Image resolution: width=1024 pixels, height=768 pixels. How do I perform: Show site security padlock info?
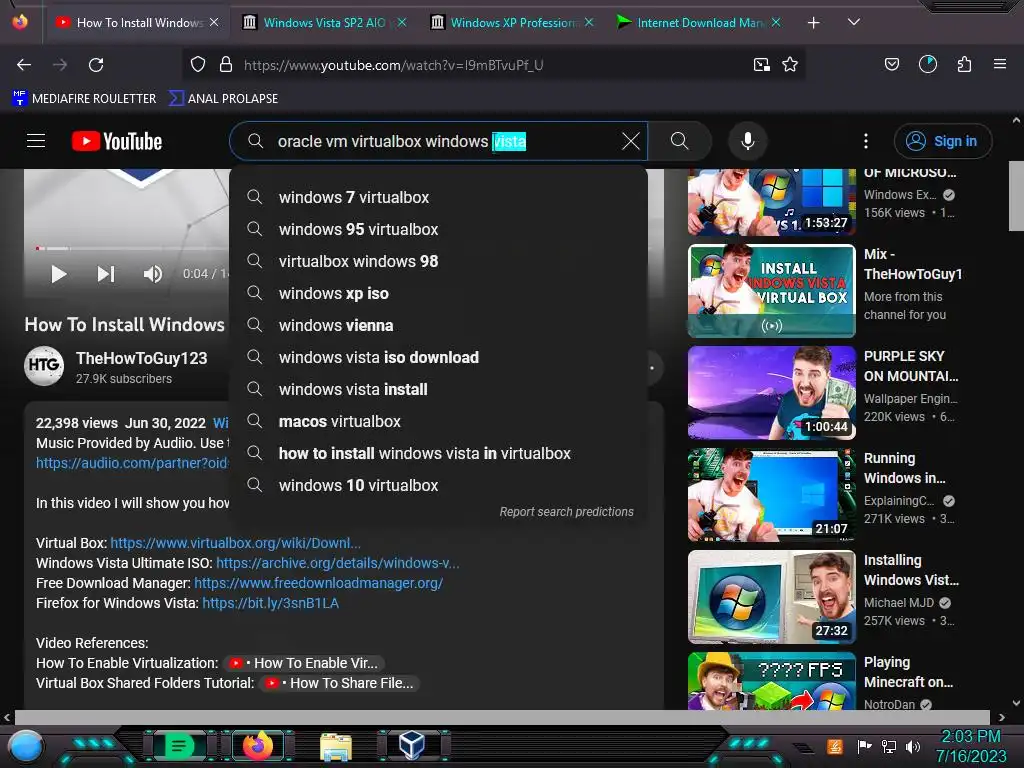226,65
